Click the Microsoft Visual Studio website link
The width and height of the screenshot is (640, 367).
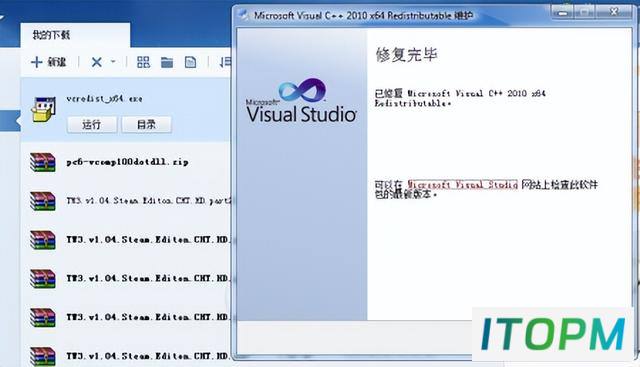462,185
